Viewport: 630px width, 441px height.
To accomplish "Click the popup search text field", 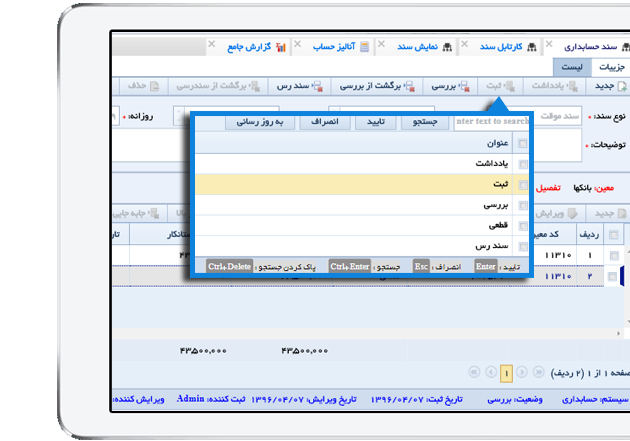I will click(x=492, y=122).
